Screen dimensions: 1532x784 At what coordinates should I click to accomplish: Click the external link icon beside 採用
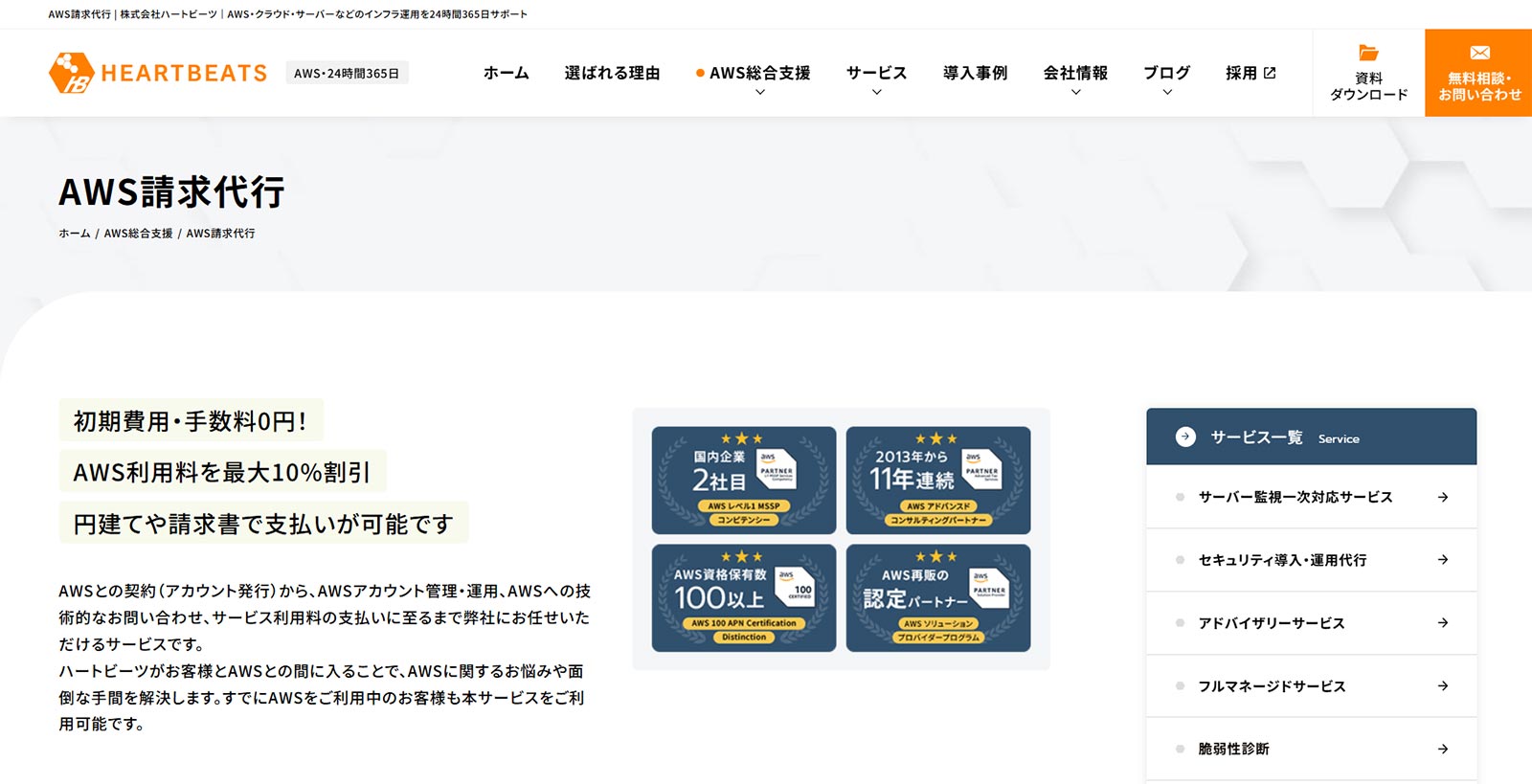[x=1270, y=73]
